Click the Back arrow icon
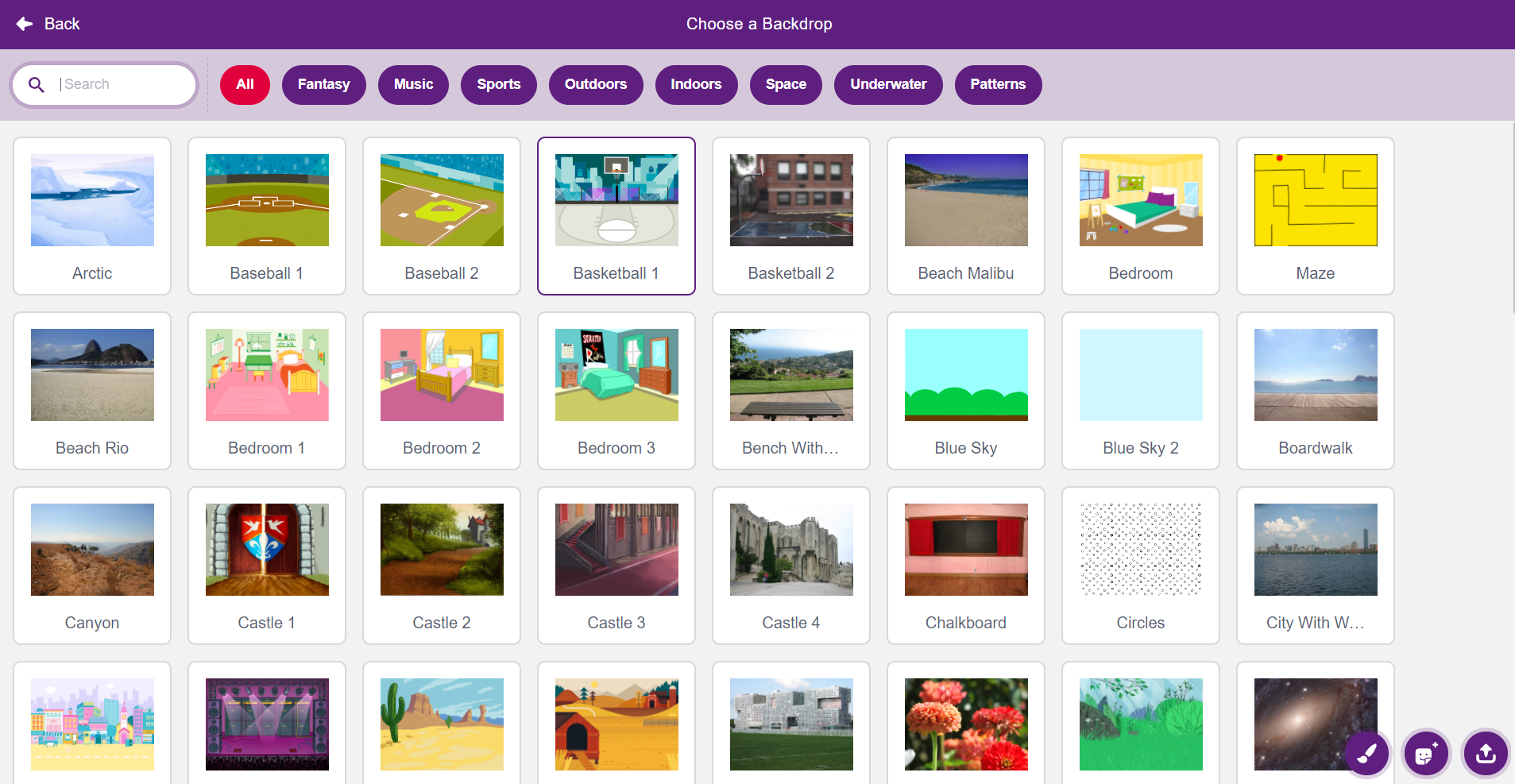Screen dimensions: 1515x784 point(25,24)
